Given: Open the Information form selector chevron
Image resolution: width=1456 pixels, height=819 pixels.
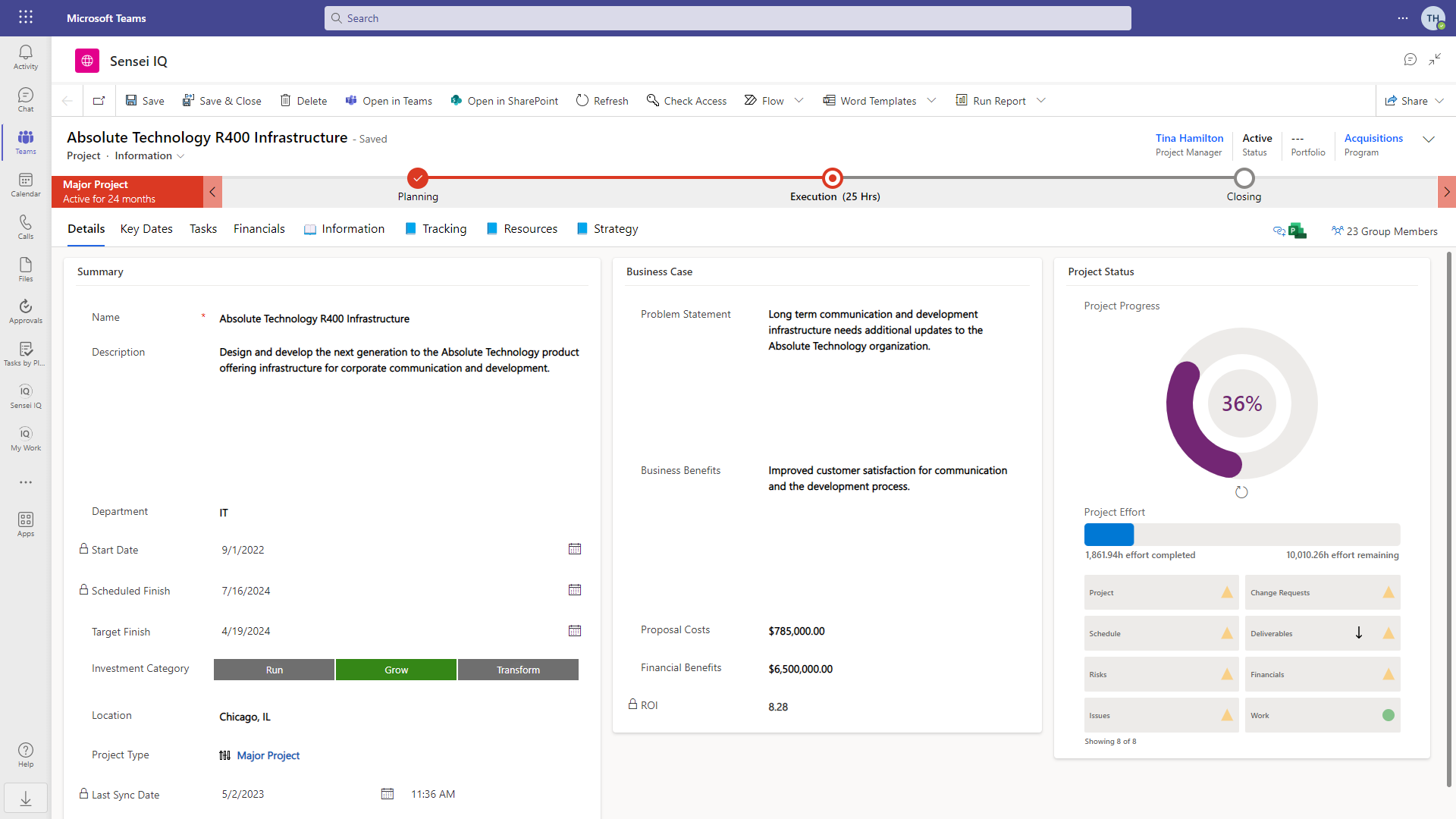Looking at the screenshot, I should point(180,156).
